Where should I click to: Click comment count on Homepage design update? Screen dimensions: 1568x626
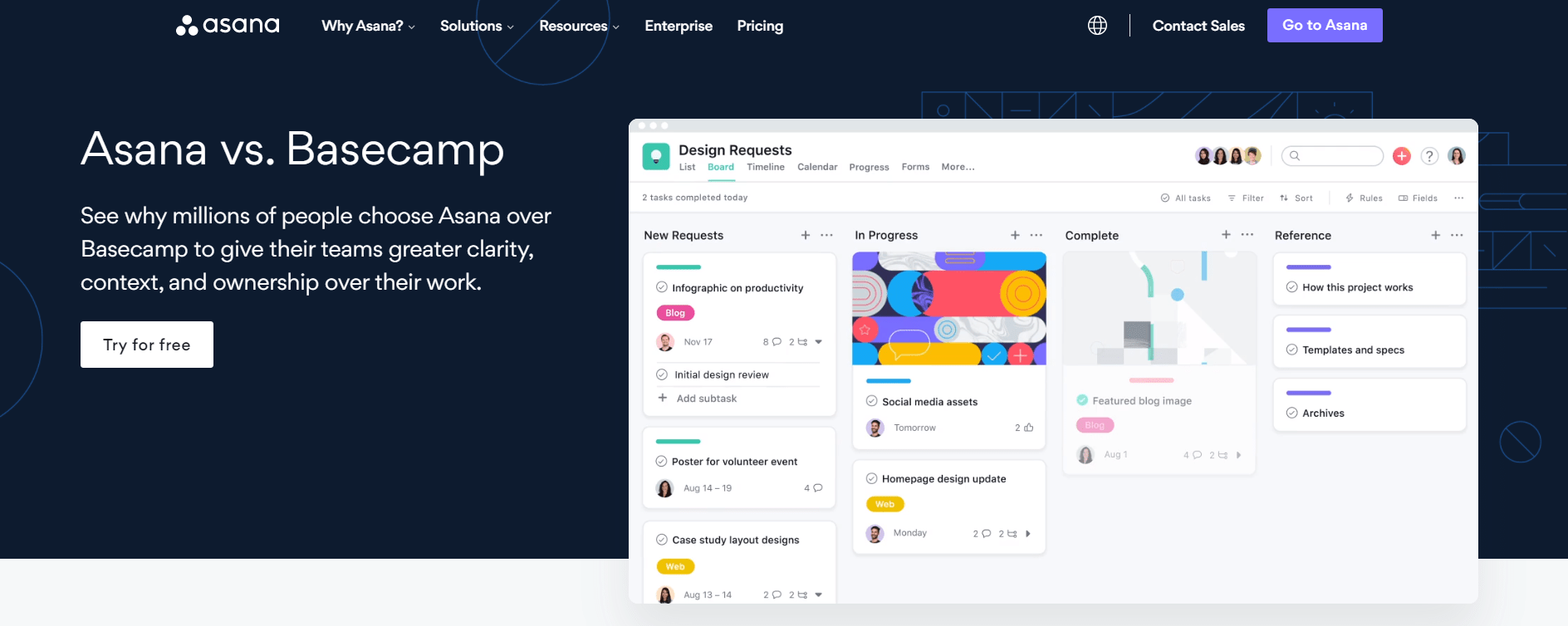[x=982, y=533]
